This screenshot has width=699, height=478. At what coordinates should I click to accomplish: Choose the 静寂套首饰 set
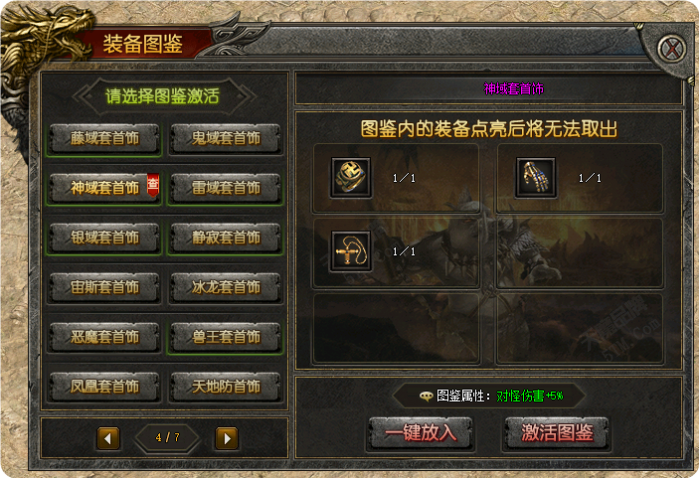click(x=226, y=237)
